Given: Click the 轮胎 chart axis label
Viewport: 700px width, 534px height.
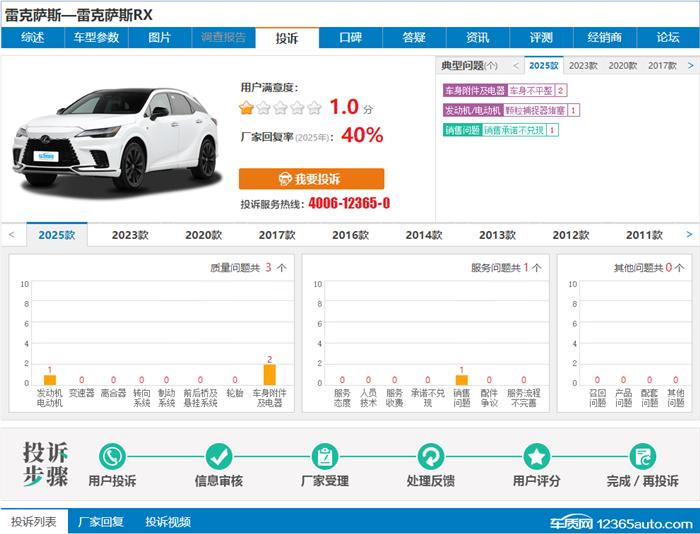Looking at the screenshot, I should (235, 393).
